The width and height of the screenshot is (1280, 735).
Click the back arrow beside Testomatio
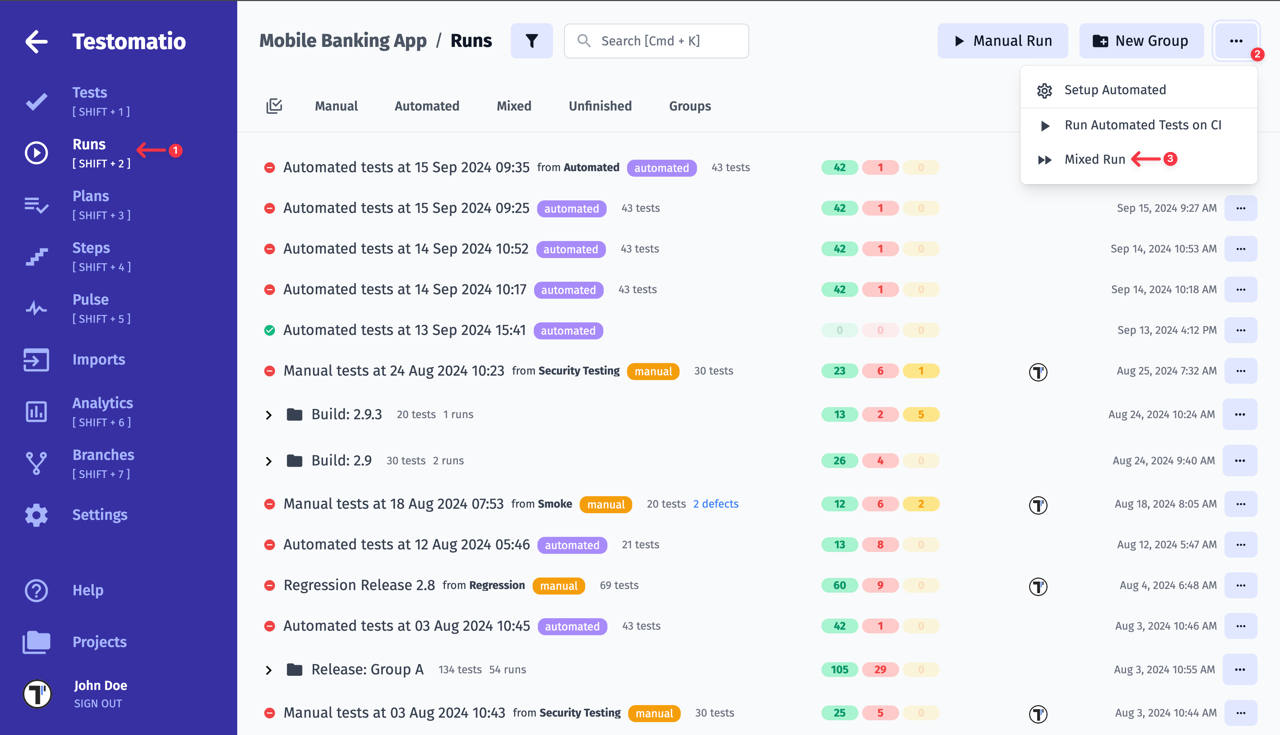point(36,41)
